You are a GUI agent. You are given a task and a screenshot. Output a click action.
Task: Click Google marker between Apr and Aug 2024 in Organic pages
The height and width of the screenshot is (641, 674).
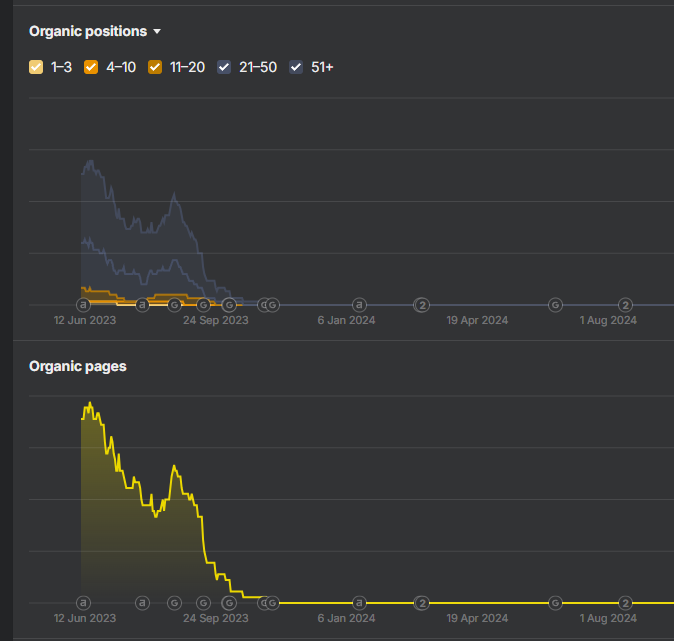click(x=556, y=602)
